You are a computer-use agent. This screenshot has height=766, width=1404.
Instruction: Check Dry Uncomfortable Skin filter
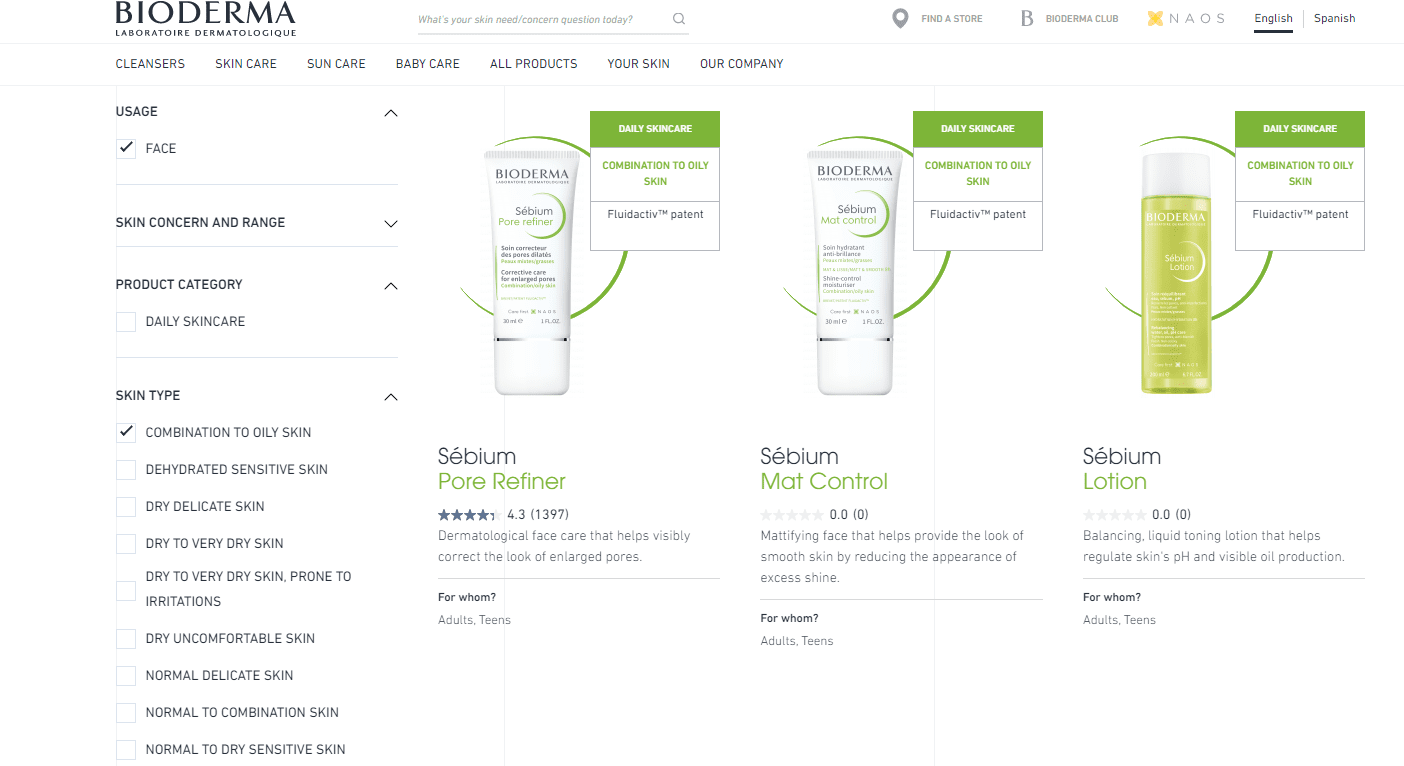click(x=126, y=638)
